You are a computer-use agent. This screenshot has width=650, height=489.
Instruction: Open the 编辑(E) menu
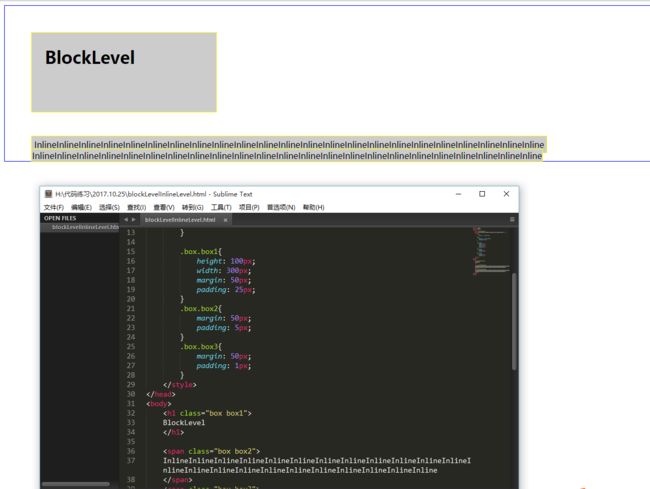pyautogui.click(x=81, y=207)
